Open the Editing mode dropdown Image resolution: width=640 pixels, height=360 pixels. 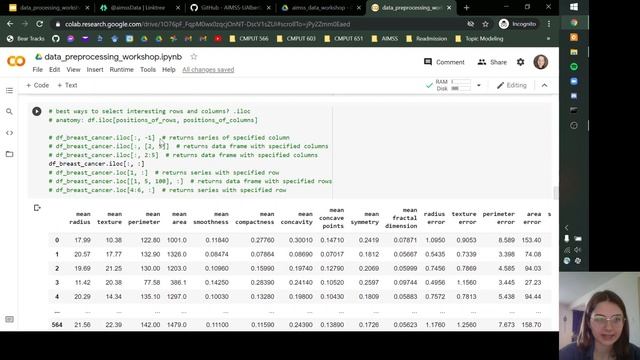point(511,85)
